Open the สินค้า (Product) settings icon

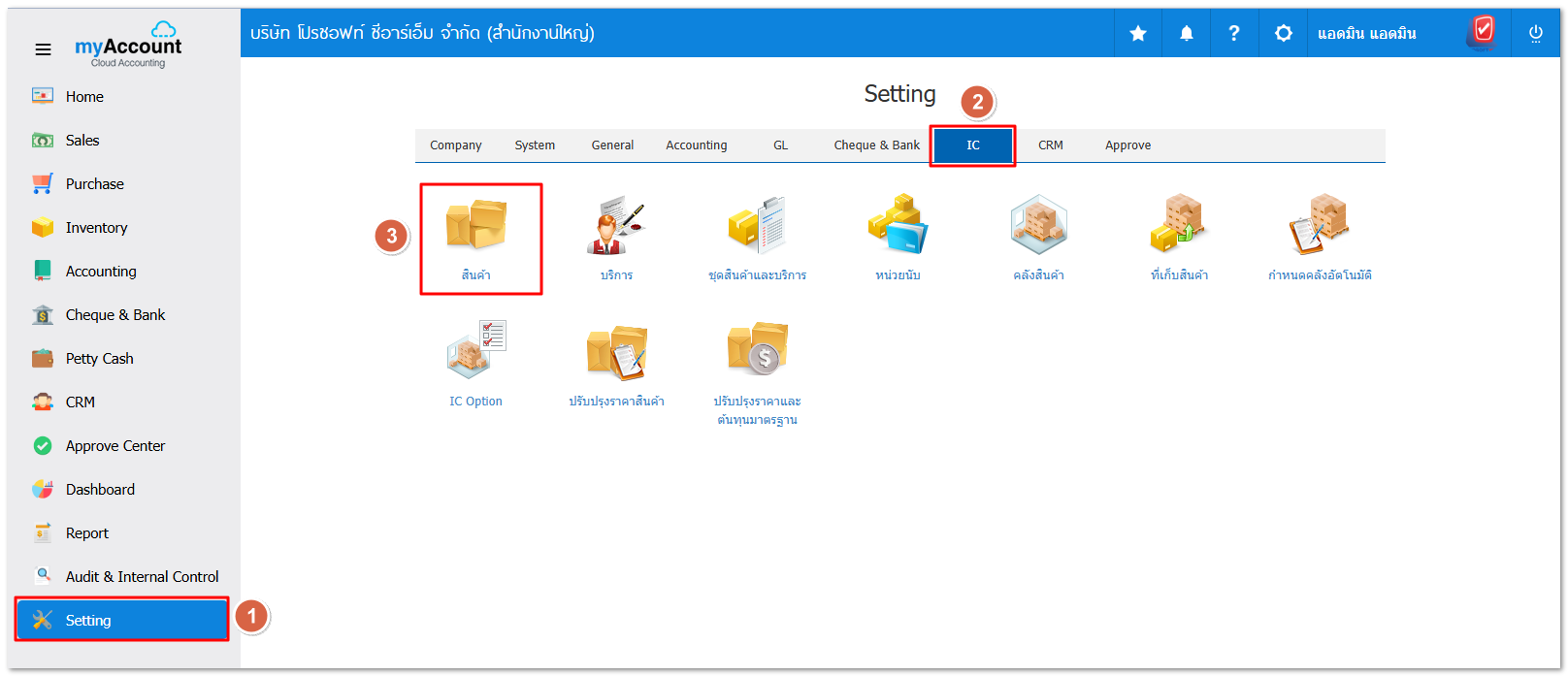[x=475, y=226]
